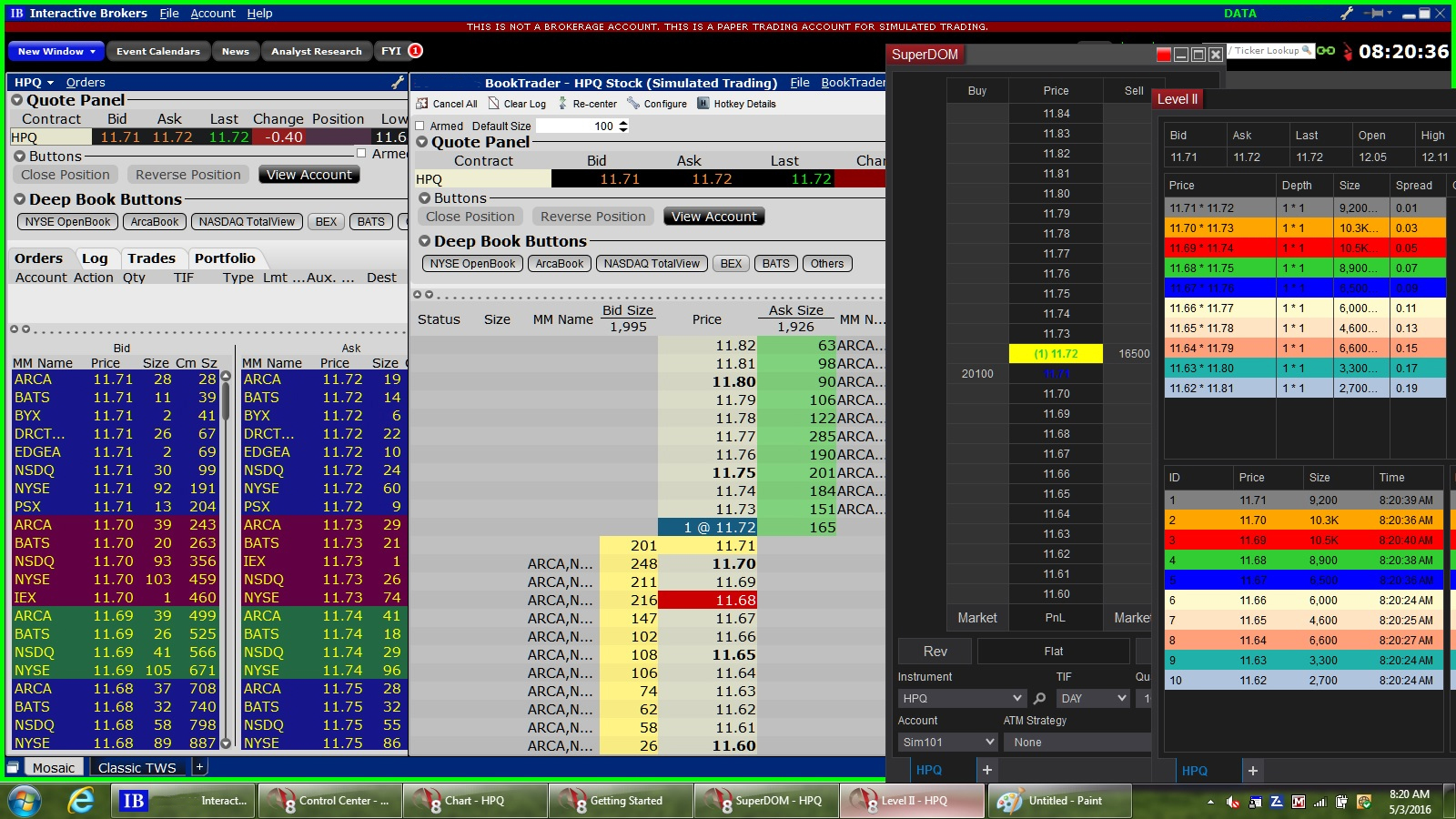Click the Default Size input field in BookTrader
The width and height of the screenshot is (1456, 819).
click(576, 126)
